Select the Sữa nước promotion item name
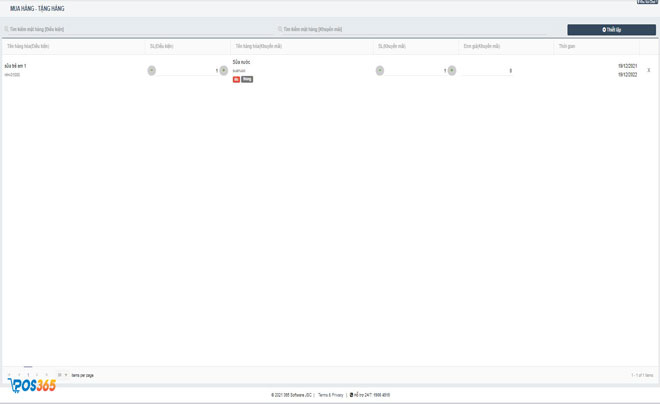 tap(241, 62)
